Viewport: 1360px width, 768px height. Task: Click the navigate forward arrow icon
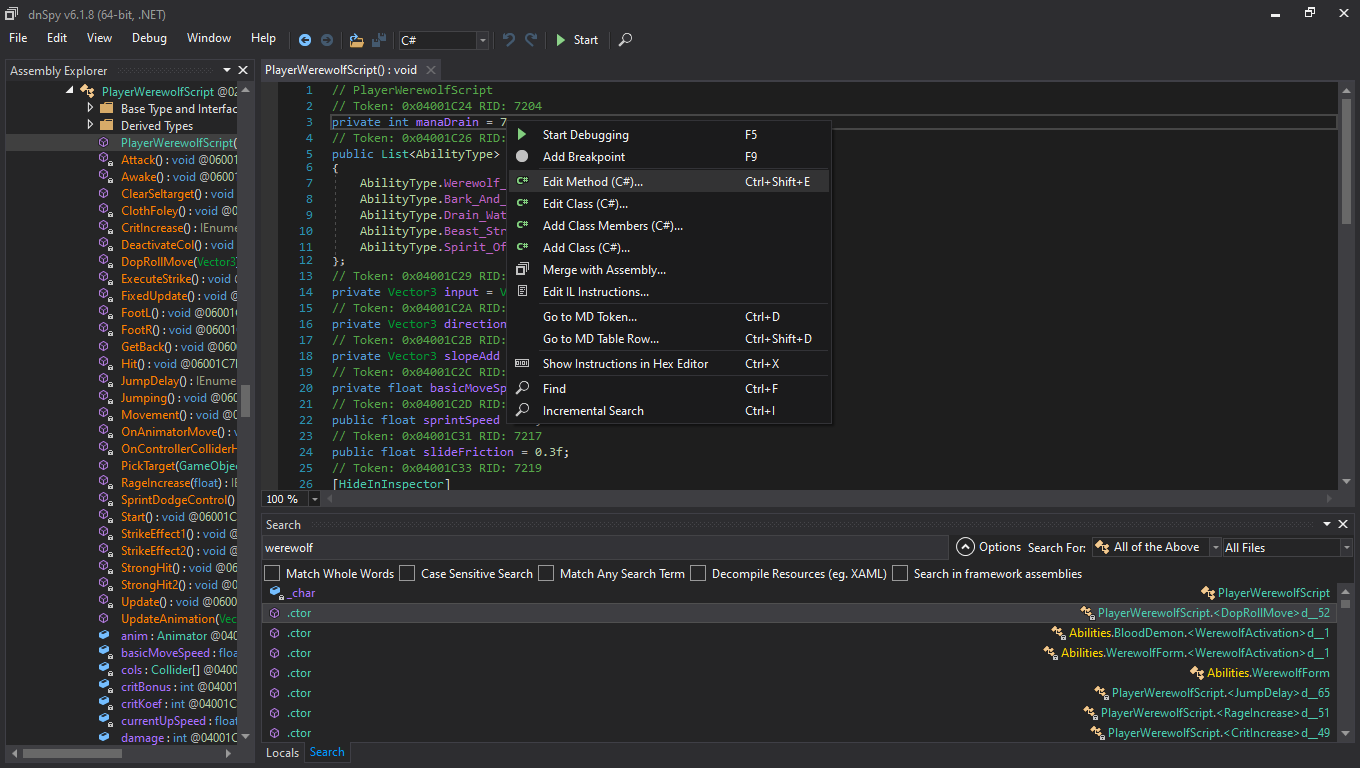tap(327, 40)
